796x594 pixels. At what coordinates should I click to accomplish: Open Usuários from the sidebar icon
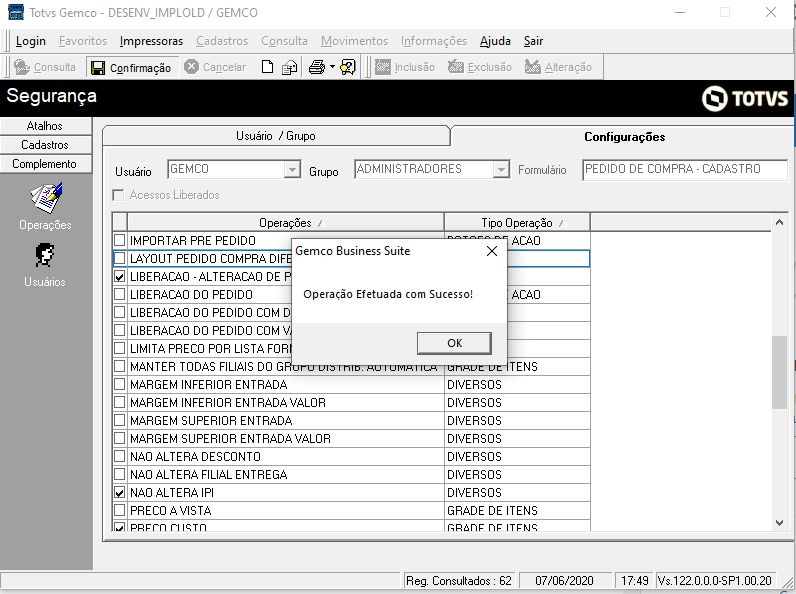tap(45, 255)
